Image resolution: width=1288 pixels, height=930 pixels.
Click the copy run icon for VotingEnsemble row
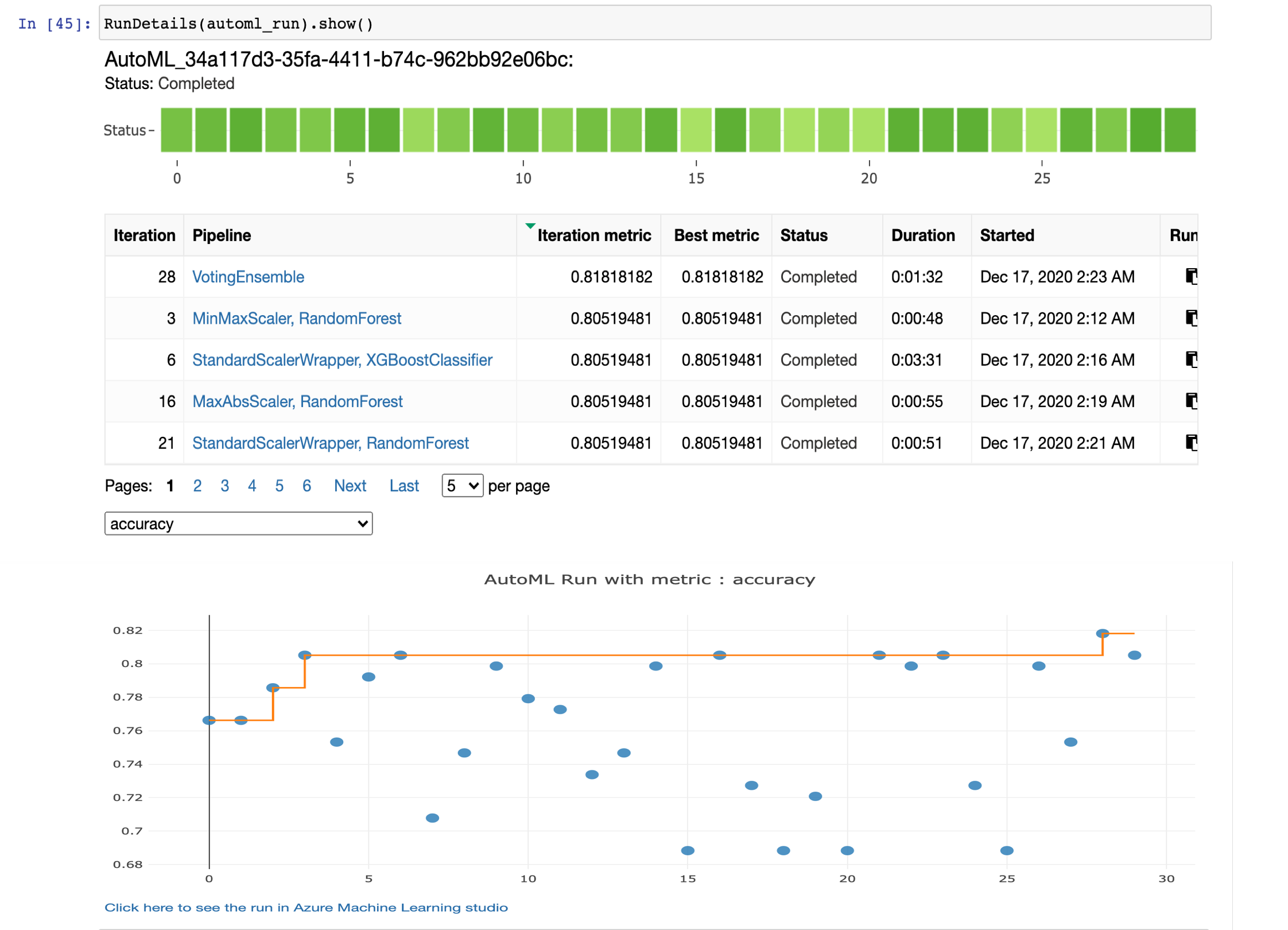1190,276
